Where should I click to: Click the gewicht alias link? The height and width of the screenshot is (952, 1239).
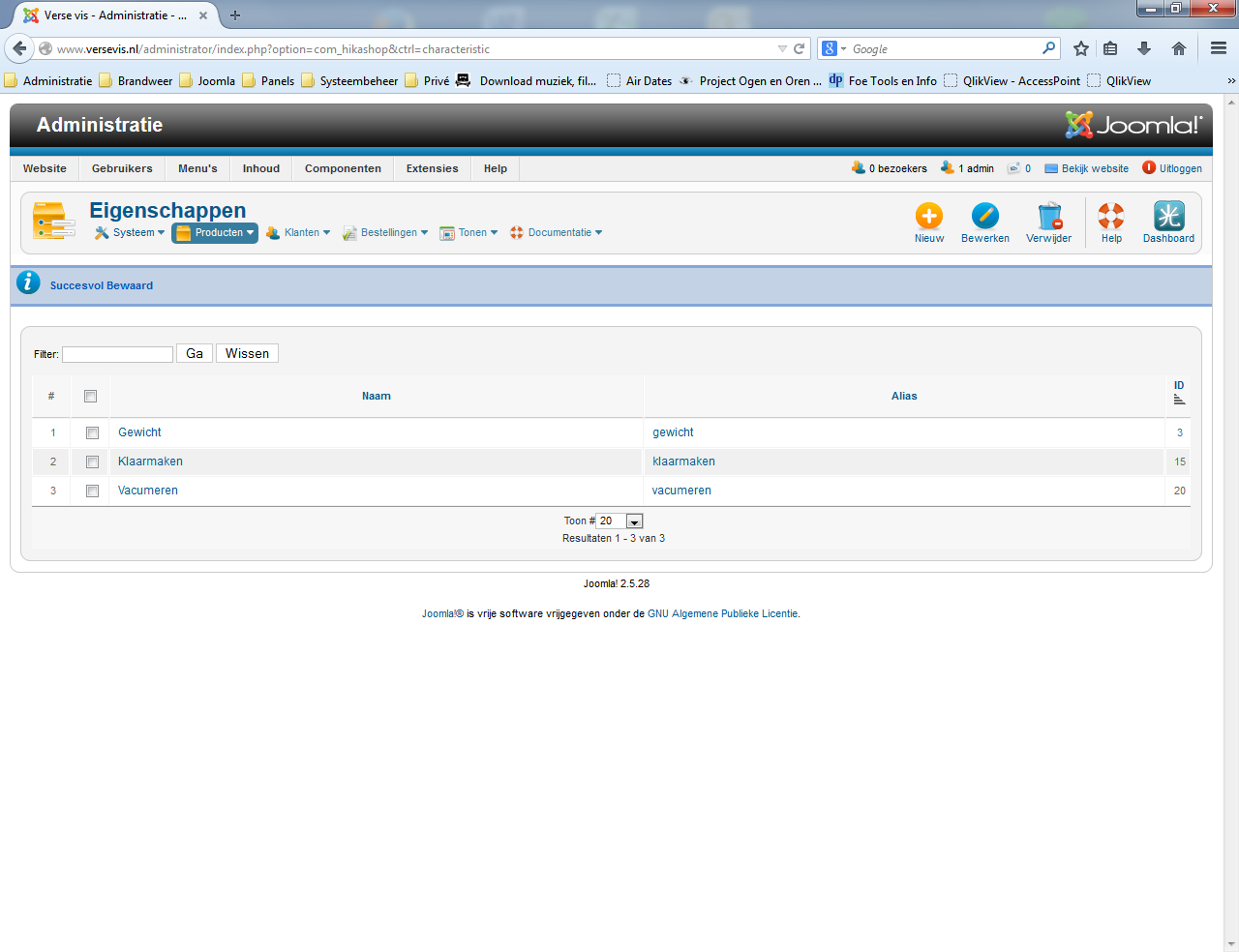[x=673, y=432]
